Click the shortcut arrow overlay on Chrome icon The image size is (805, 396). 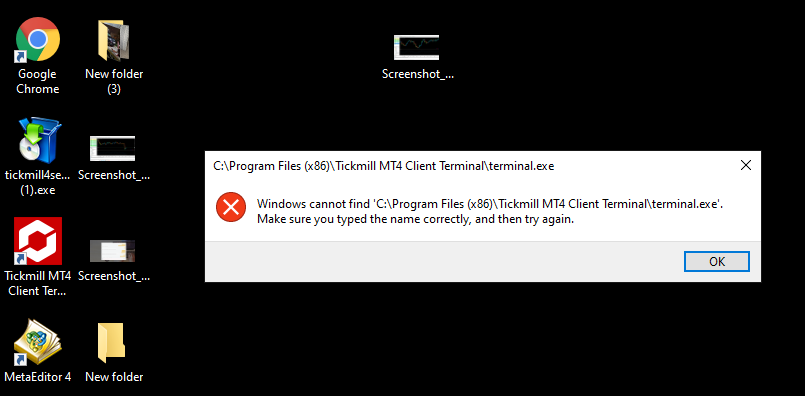point(21,56)
